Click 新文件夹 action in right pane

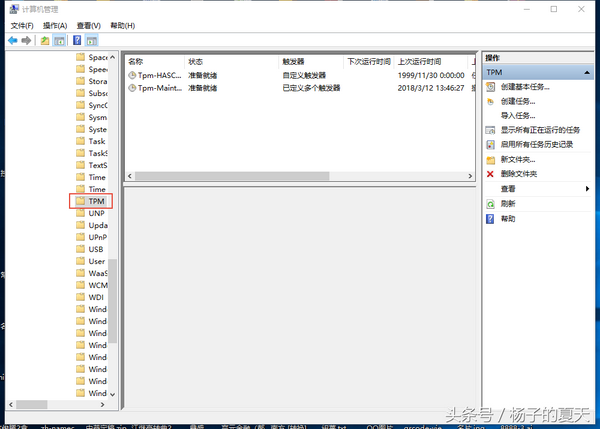click(518, 159)
